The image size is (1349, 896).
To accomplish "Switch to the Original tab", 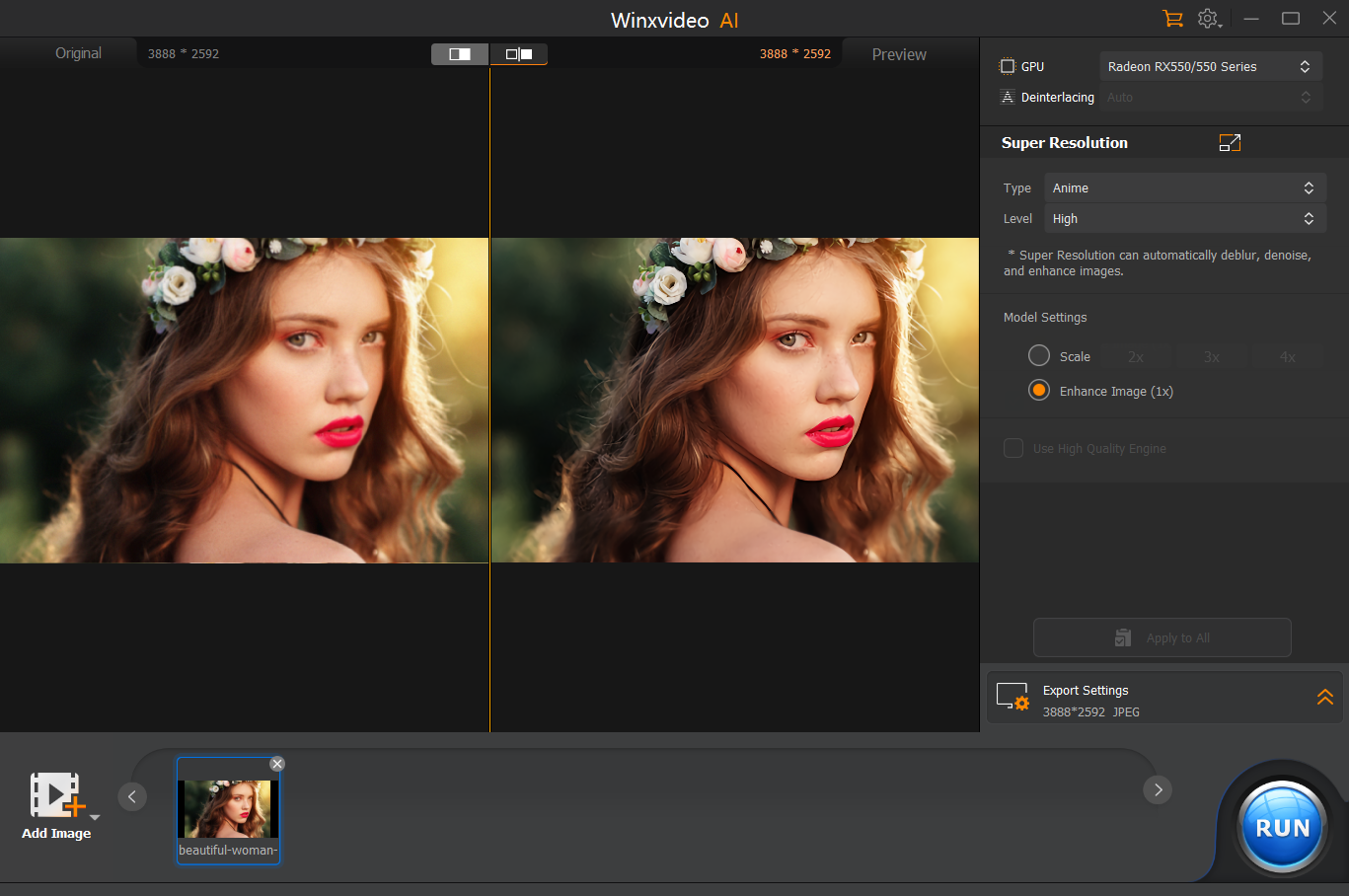I will point(77,53).
